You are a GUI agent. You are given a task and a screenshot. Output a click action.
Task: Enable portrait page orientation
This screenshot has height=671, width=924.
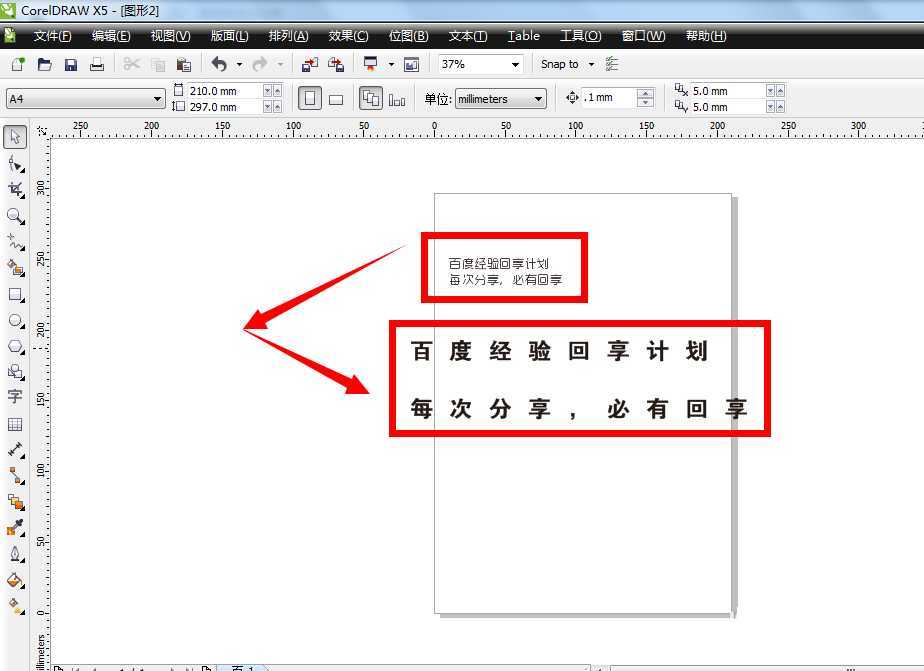(311, 98)
